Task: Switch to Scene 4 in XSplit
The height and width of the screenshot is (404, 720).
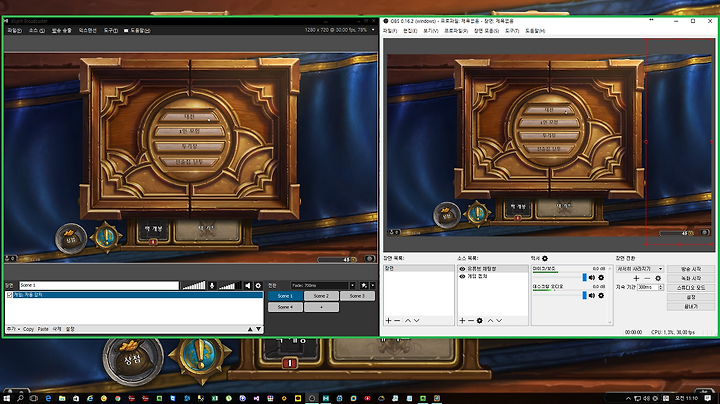Action: [x=285, y=307]
